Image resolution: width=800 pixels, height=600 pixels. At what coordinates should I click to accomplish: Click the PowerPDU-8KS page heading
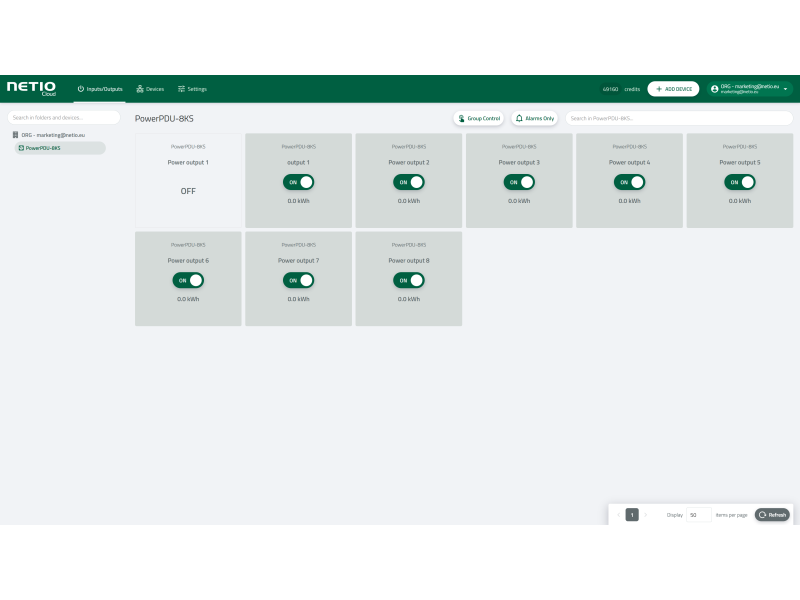[x=164, y=118]
